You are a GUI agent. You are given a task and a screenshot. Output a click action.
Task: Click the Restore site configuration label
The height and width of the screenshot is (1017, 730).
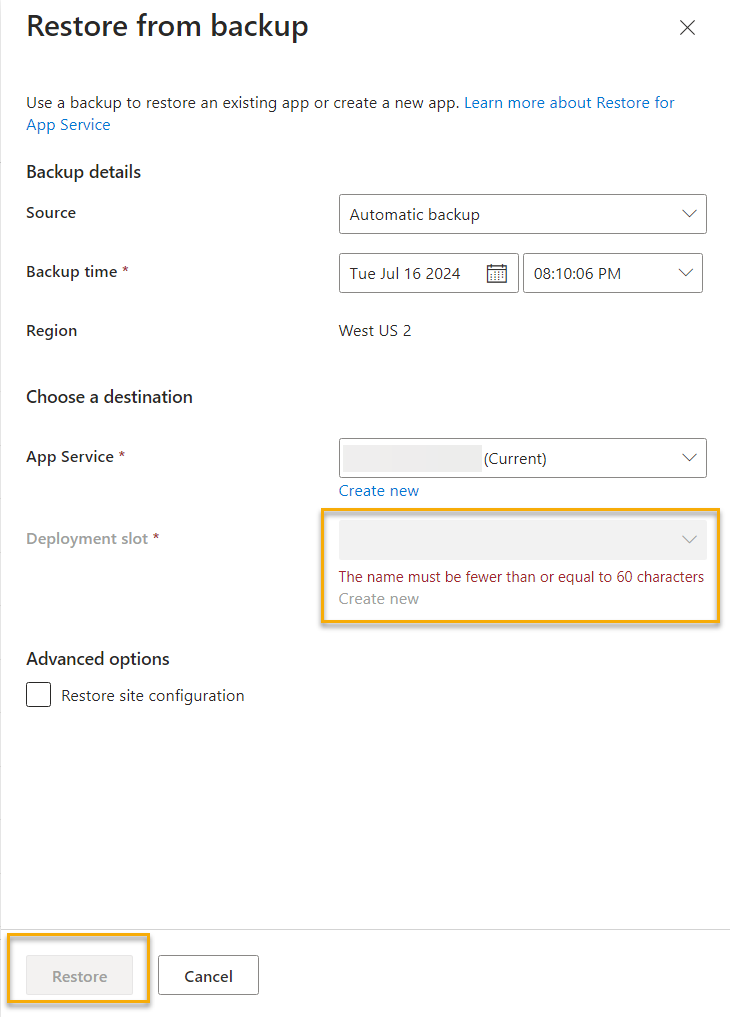(153, 695)
